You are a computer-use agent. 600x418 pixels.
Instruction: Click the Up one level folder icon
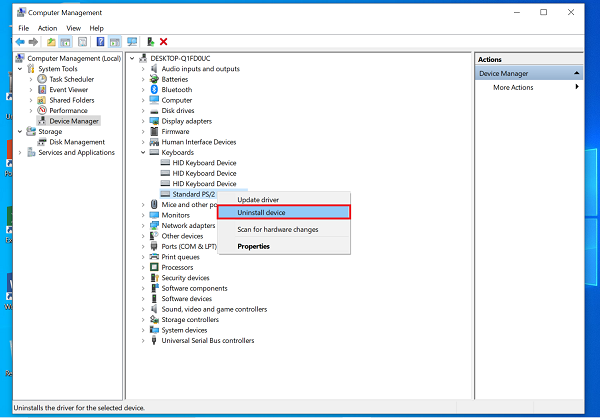coord(51,42)
